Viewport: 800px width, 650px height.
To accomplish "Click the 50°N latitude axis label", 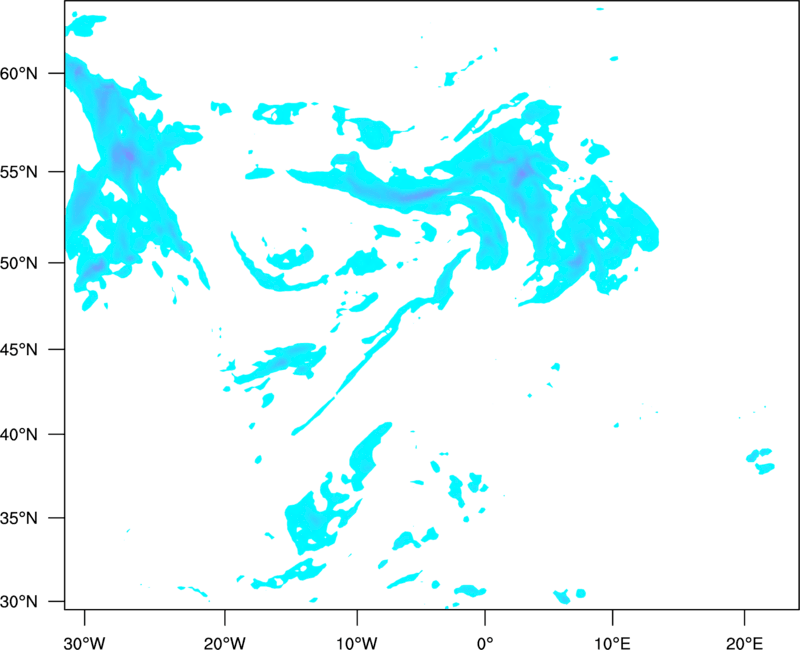I will tap(19, 263).
